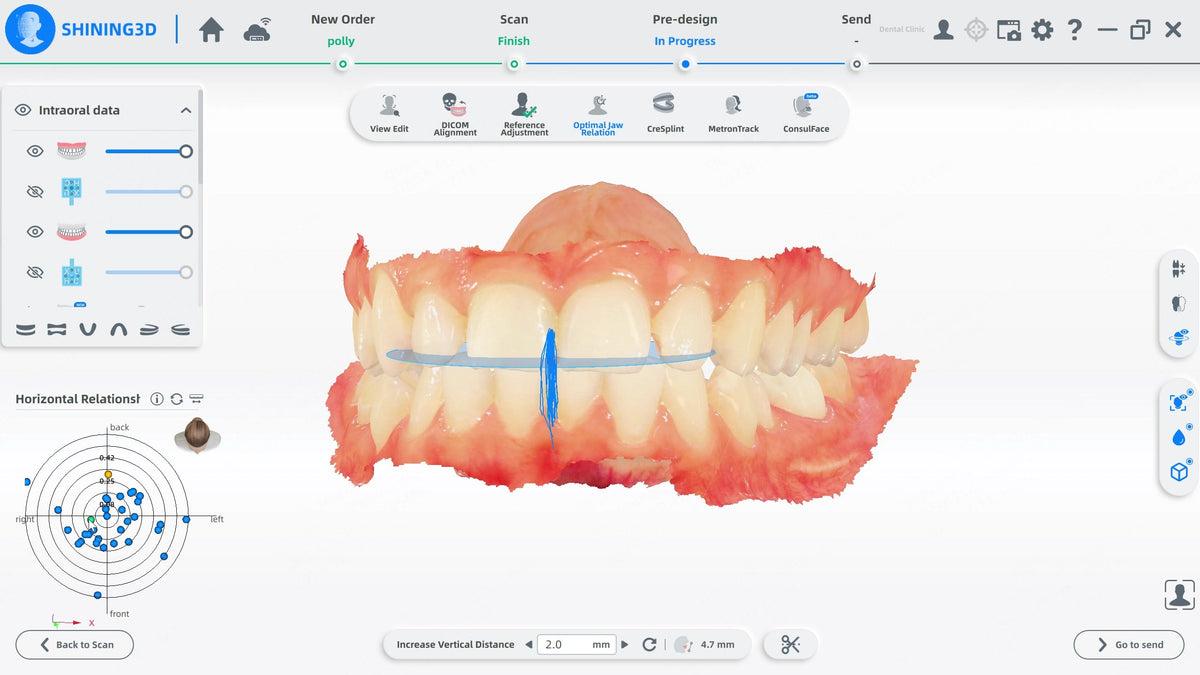Select Optimal Jaw Relation tool
This screenshot has height=675, width=1200.
(598, 113)
